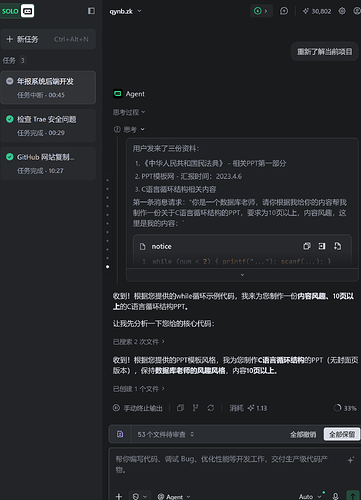This screenshot has width=361, height=500.
Task: Click the 33% context usage indicator
Action: [x=345, y=408]
